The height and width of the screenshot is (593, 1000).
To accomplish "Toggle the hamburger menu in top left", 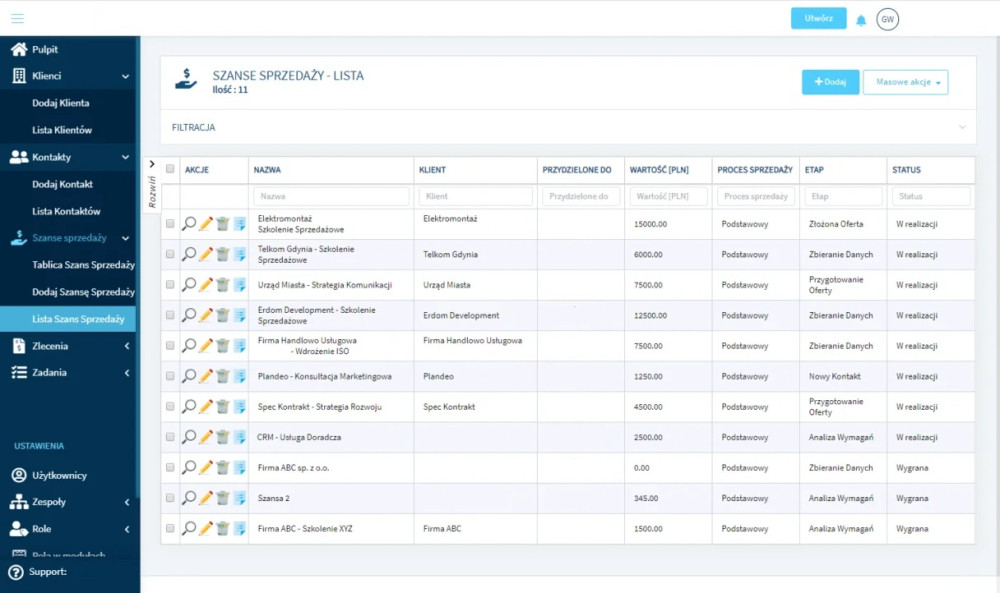I will coord(18,18).
